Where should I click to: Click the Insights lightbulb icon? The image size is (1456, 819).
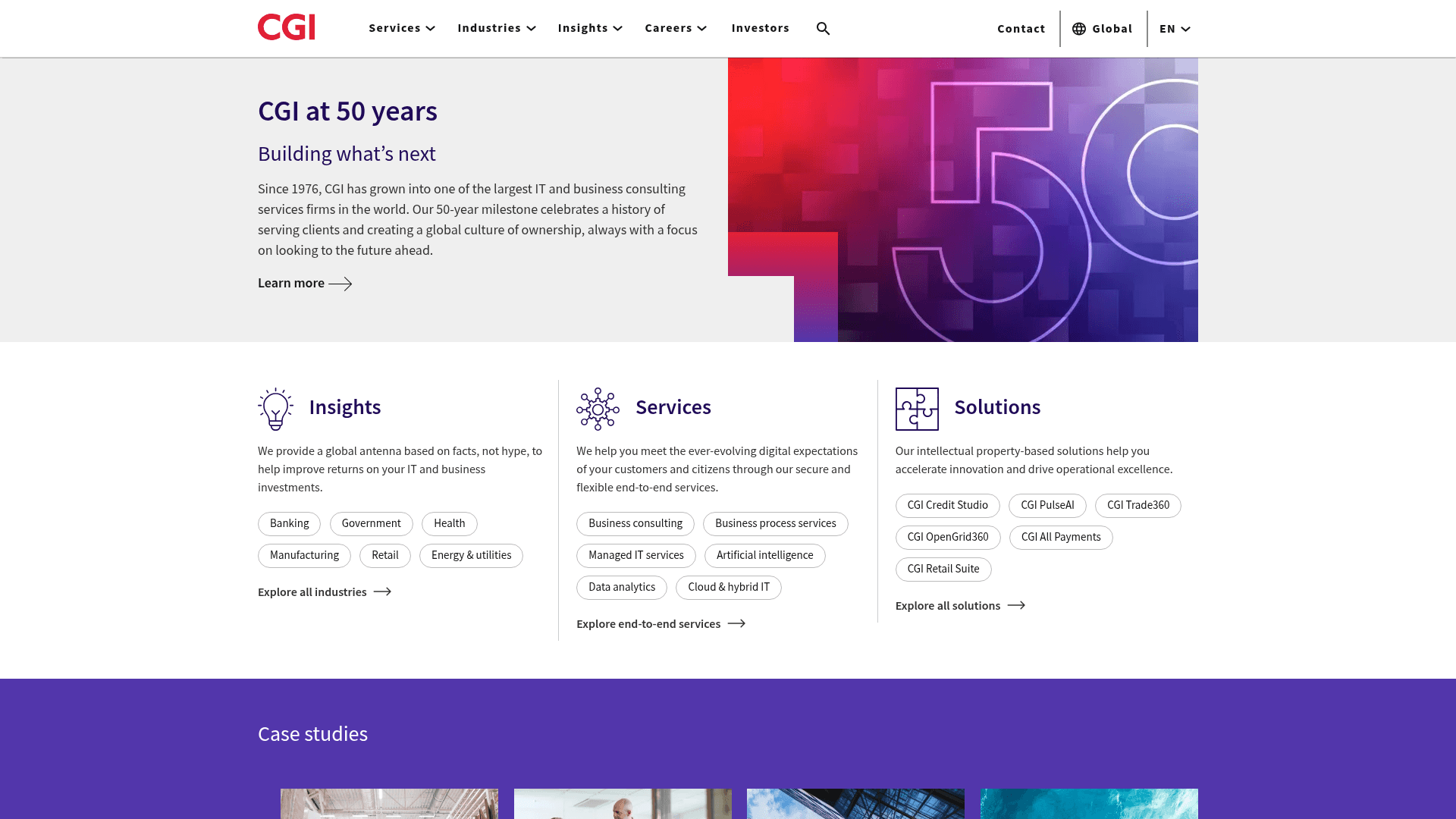pos(275,408)
